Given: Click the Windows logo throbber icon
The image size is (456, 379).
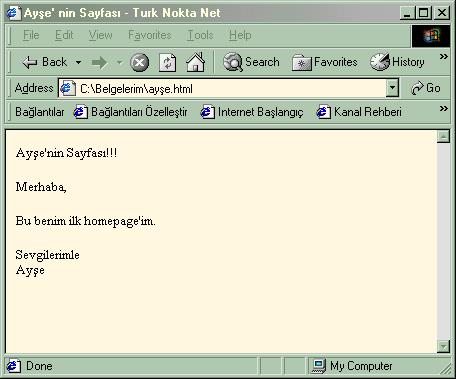Looking at the screenshot, I should (x=431, y=36).
